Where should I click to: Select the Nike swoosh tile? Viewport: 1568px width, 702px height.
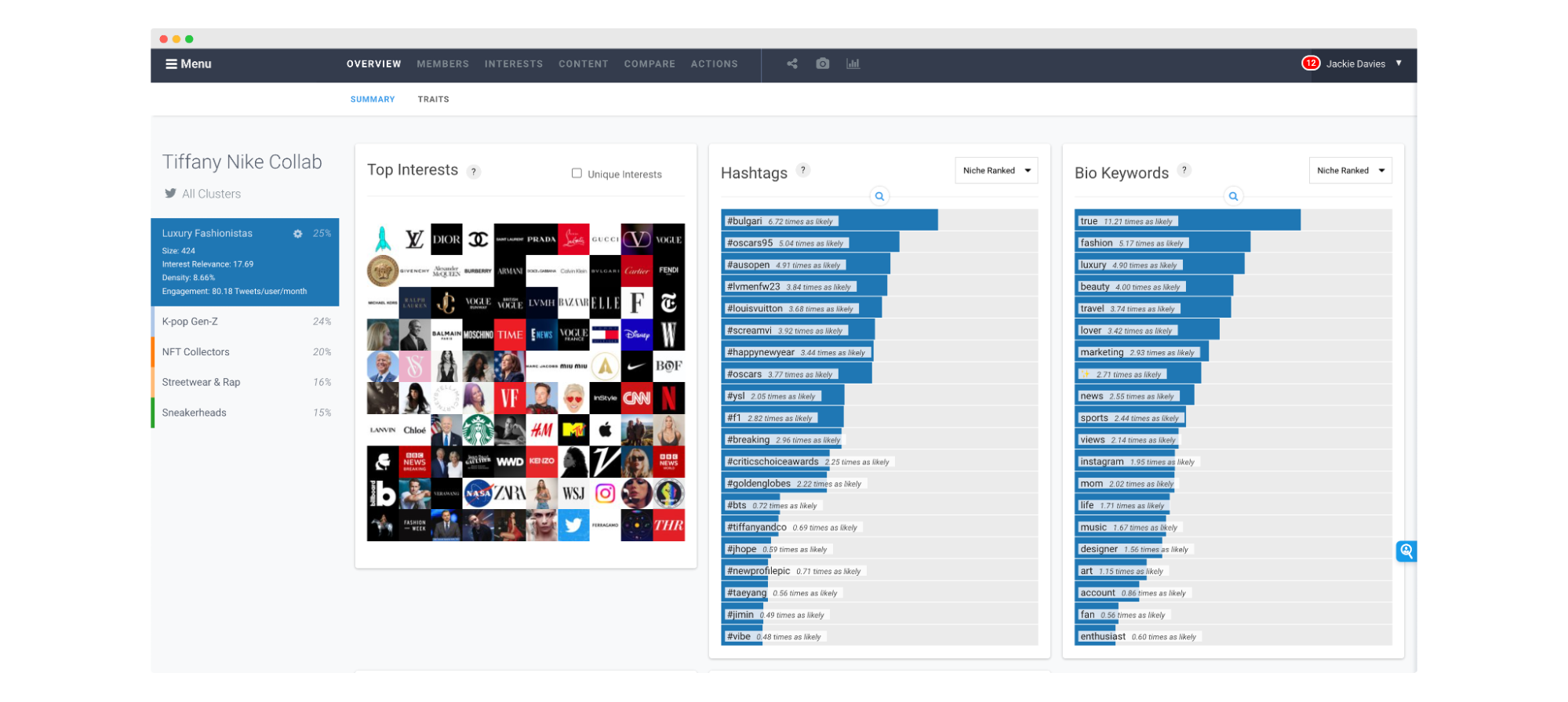point(636,366)
